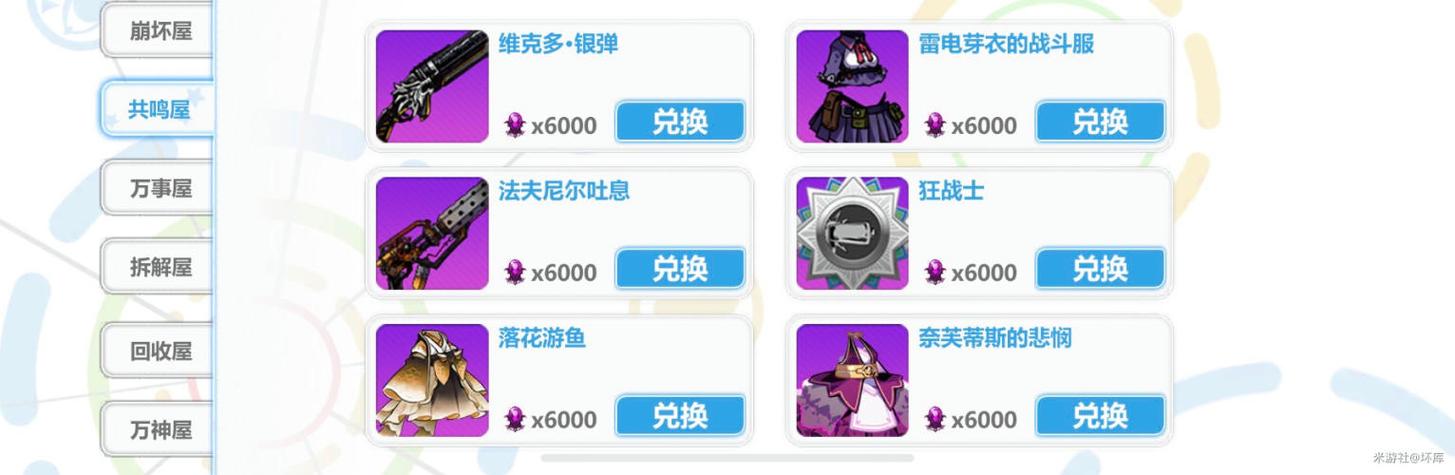Click the 落花游鱼 item title
This screenshot has height=475, width=1455.
click(542, 338)
